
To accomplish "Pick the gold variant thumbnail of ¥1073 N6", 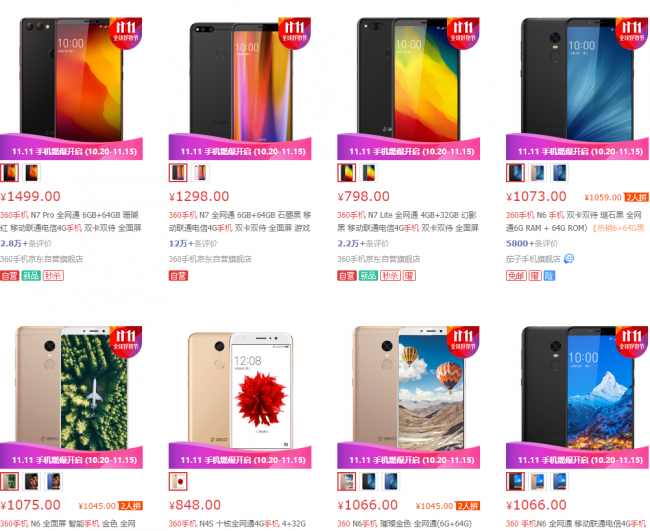I will pyautogui.click(x=537, y=173).
